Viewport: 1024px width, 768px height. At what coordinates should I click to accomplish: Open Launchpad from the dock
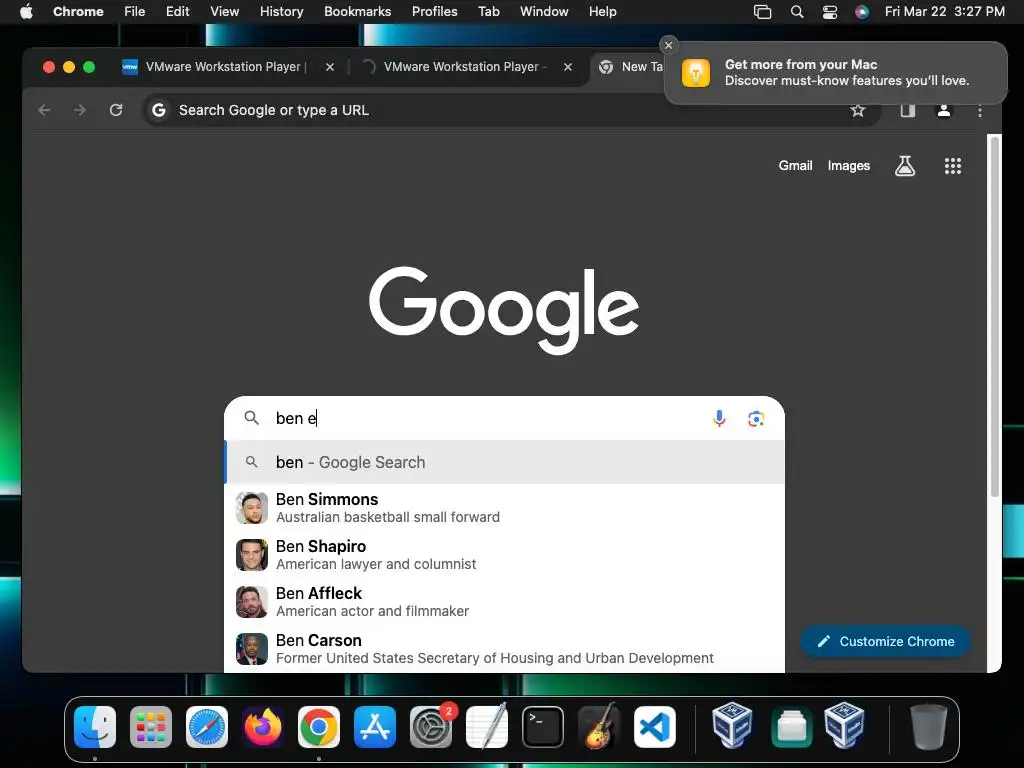click(151, 727)
